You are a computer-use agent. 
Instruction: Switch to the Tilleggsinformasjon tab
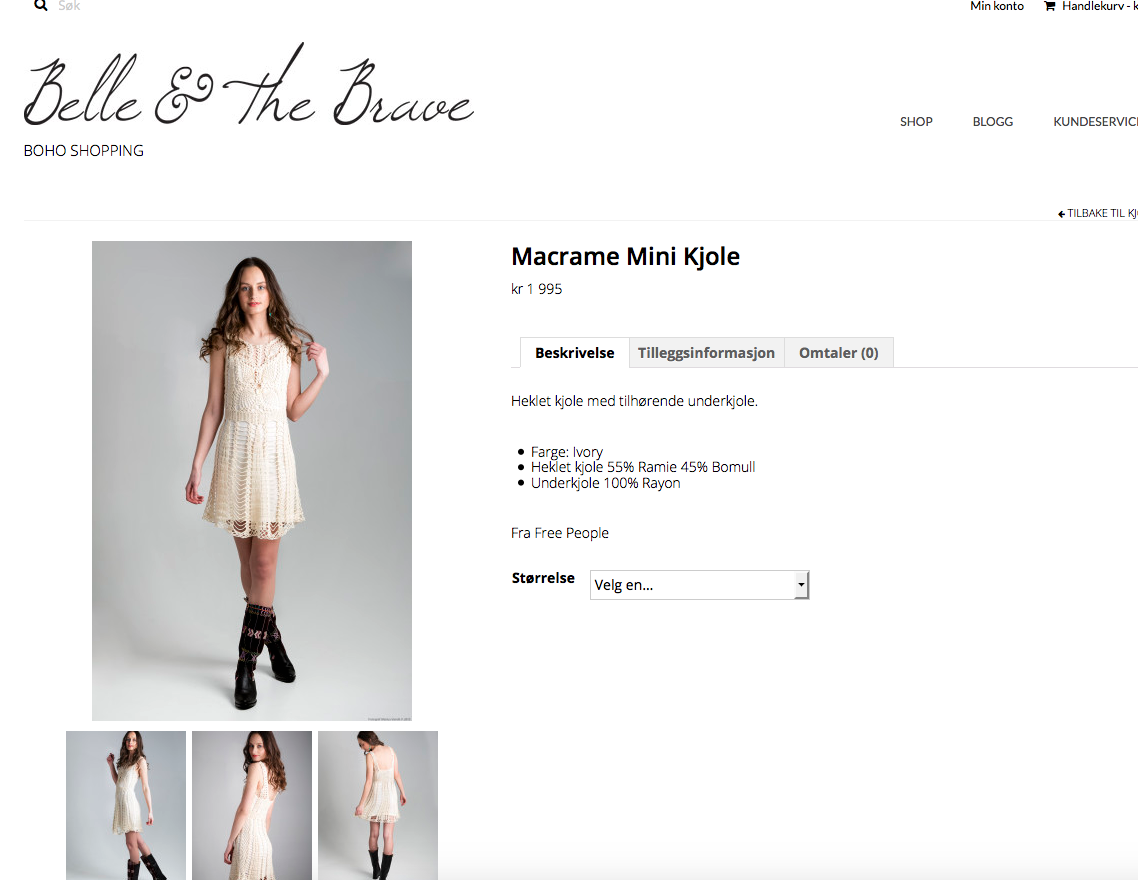pos(706,353)
